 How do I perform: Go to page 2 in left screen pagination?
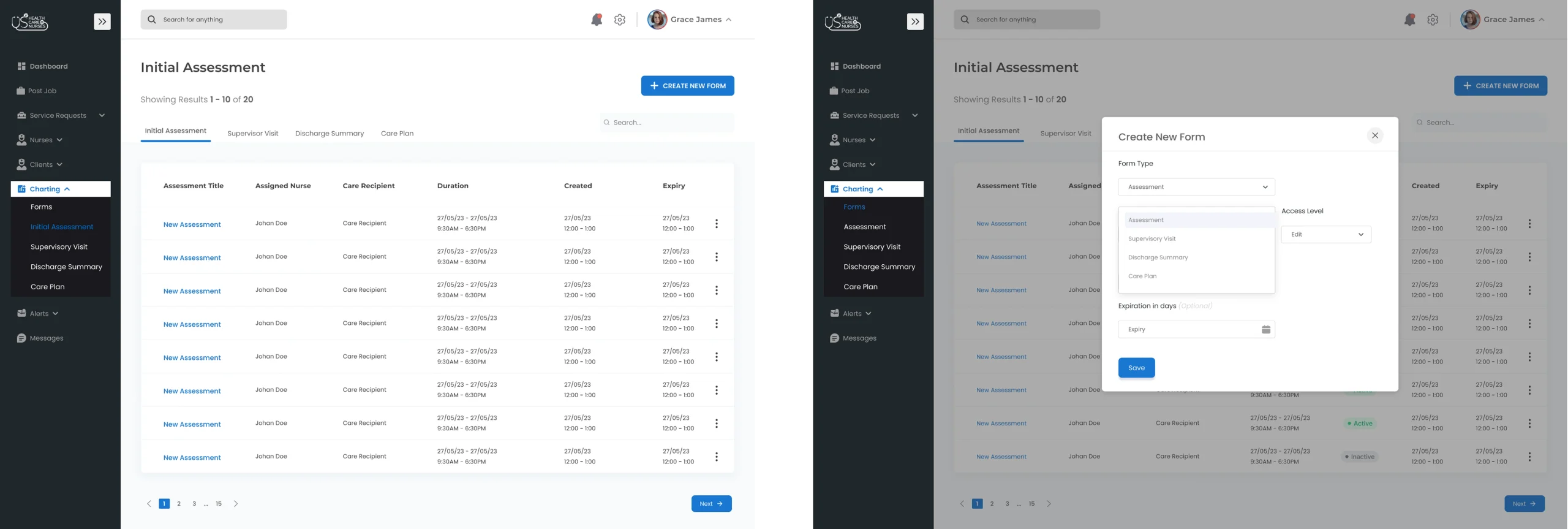[179, 504]
